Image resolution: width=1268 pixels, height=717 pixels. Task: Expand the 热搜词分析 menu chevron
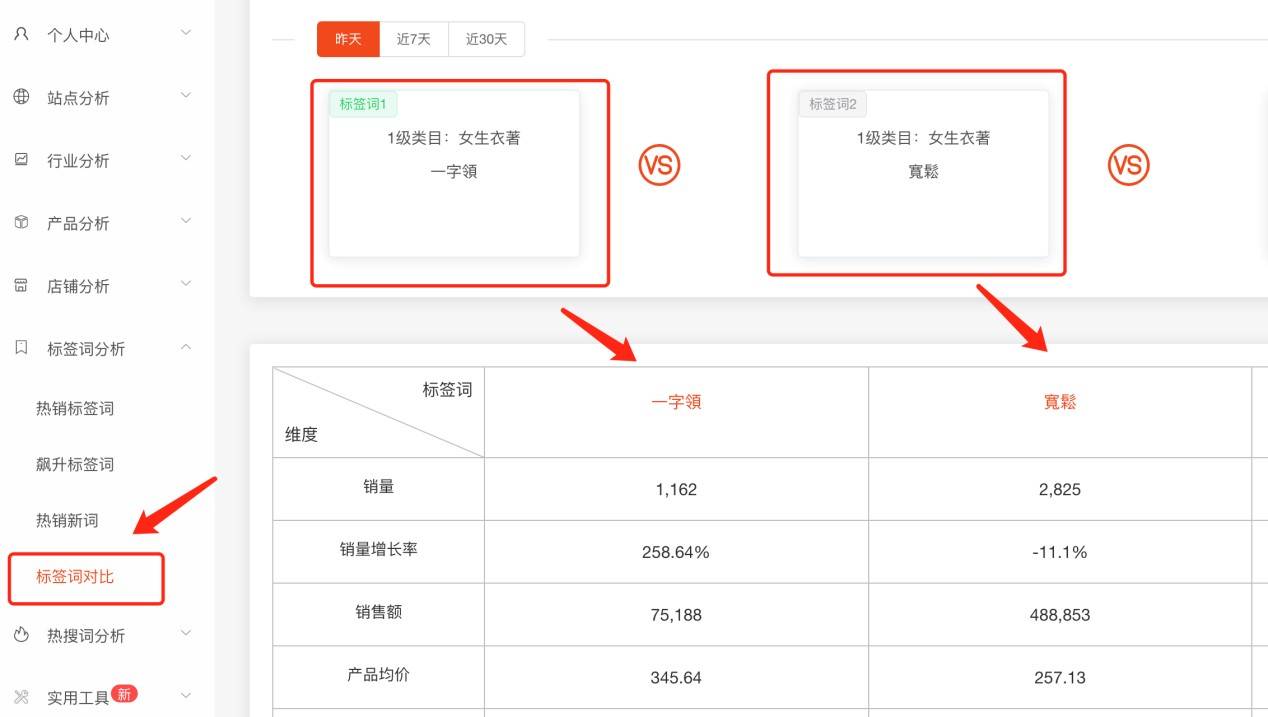coord(186,633)
